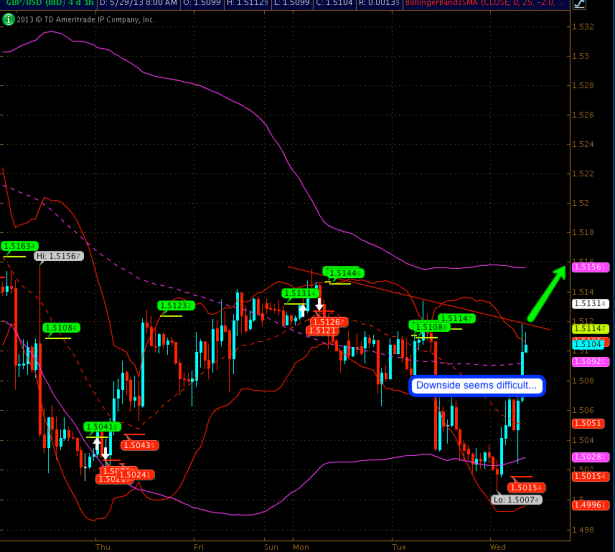Click the low price L: 1.5099 readout
The image size is (615, 552).
coord(292,3)
